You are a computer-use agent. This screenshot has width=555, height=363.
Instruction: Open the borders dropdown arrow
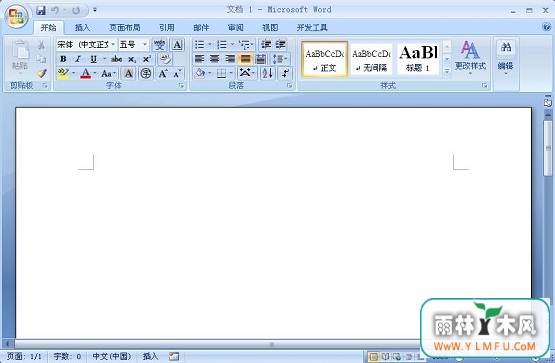pos(231,74)
